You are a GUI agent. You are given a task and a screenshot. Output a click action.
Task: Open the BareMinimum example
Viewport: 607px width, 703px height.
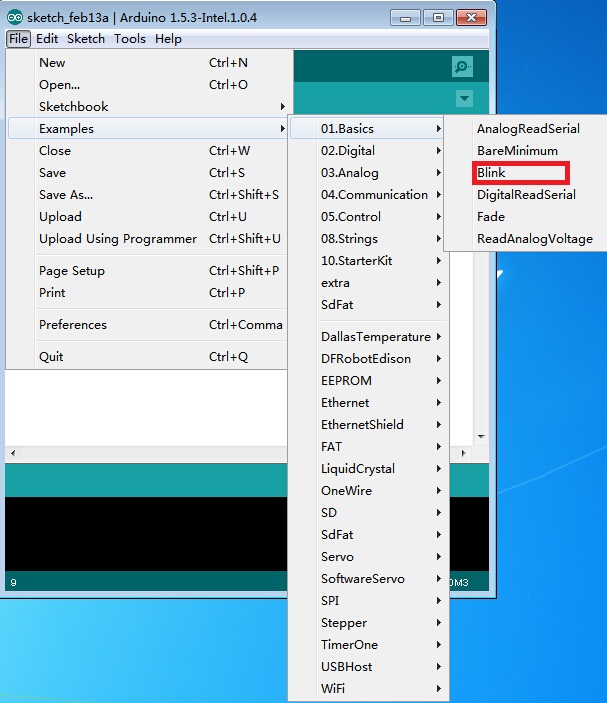coord(528,151)
